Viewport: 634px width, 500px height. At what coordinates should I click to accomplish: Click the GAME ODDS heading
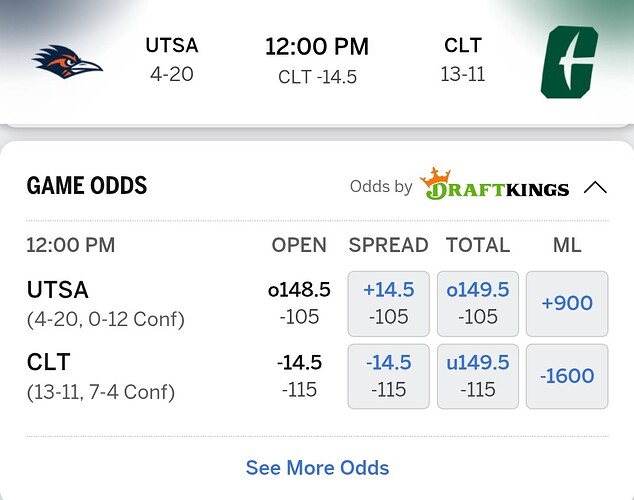(87, 186)
